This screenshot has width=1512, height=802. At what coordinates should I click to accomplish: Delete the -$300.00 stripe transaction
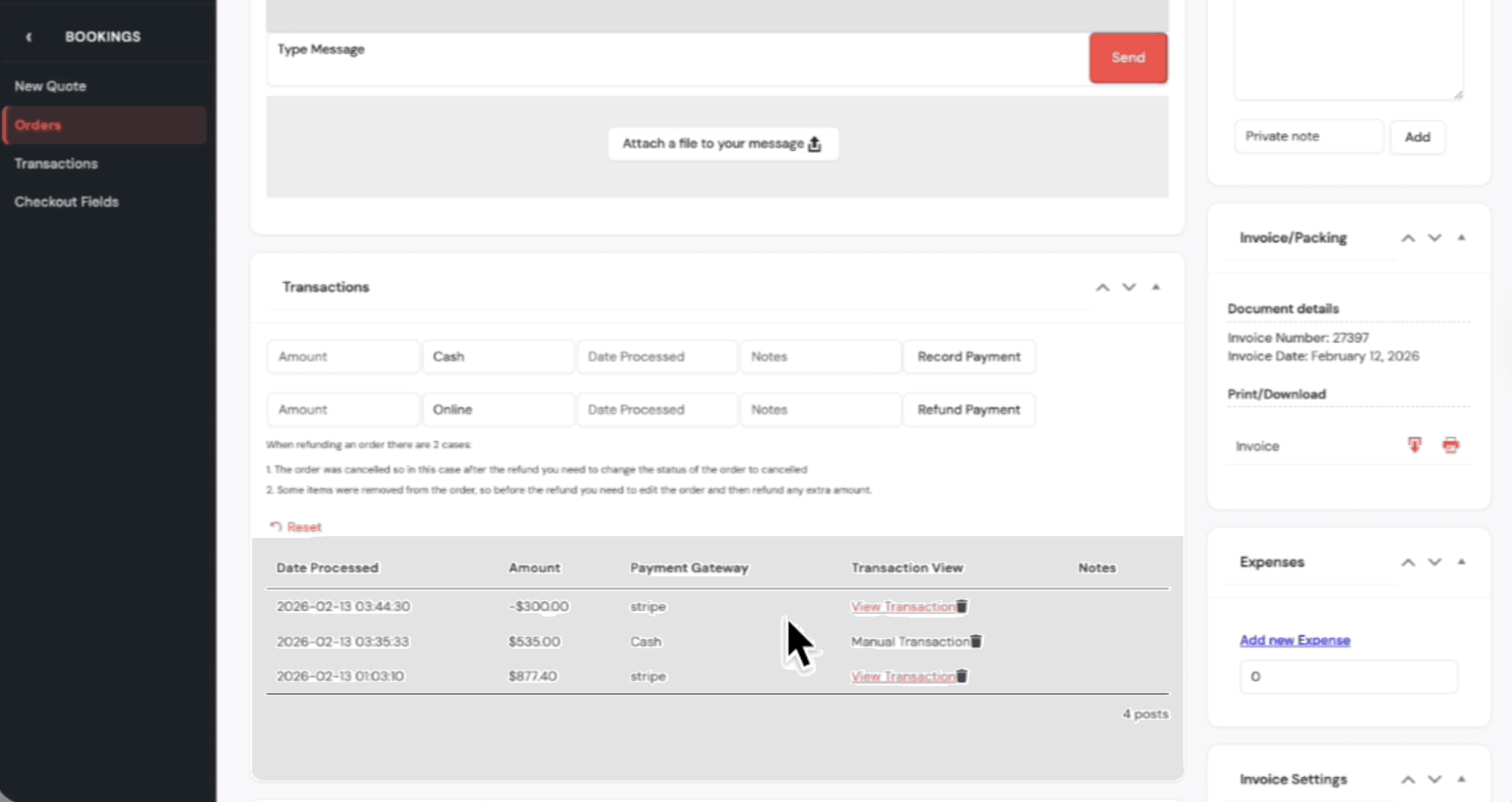click(961, 606)
